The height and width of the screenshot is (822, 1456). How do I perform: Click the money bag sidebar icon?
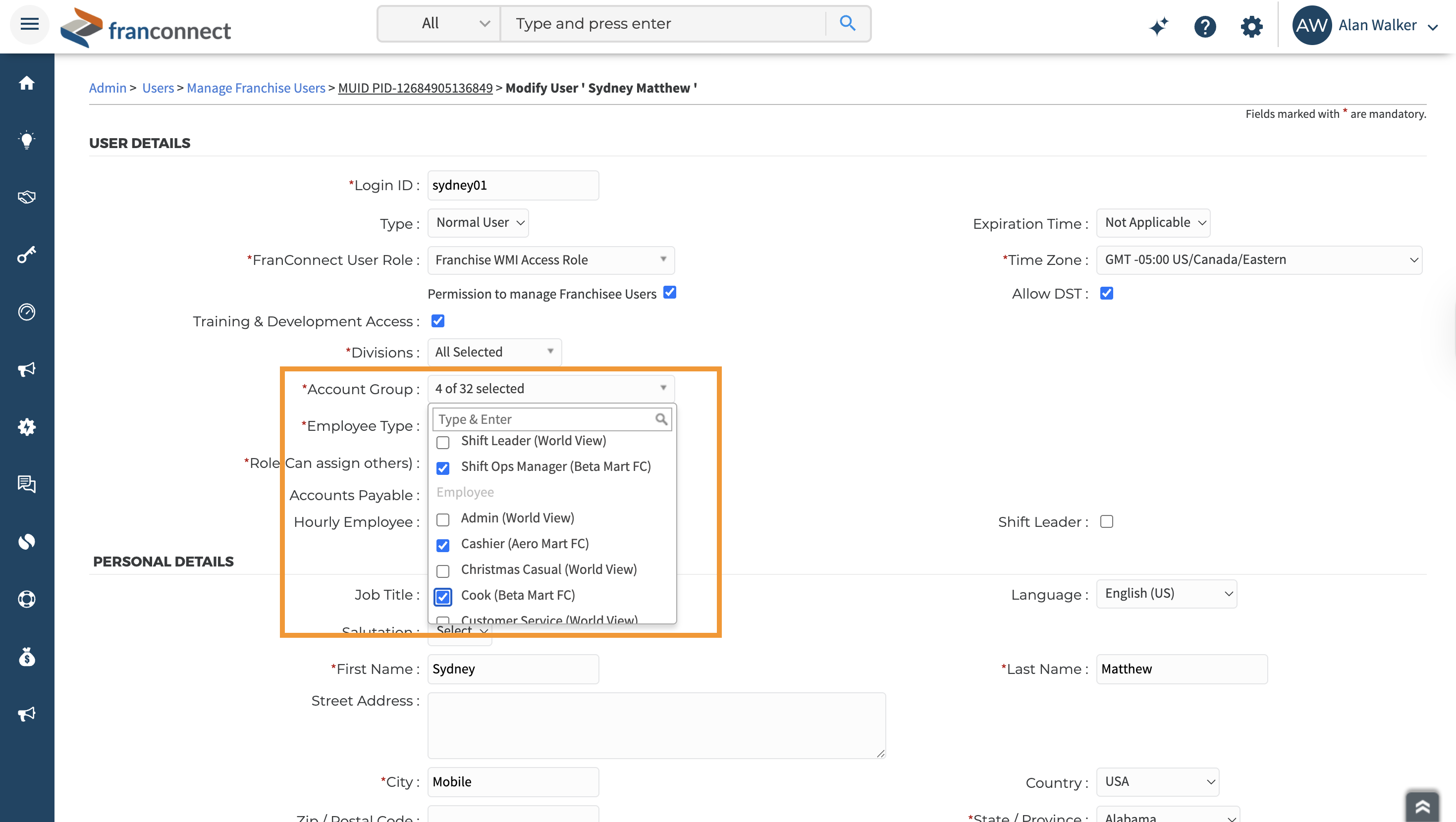(x=27, y=657)
